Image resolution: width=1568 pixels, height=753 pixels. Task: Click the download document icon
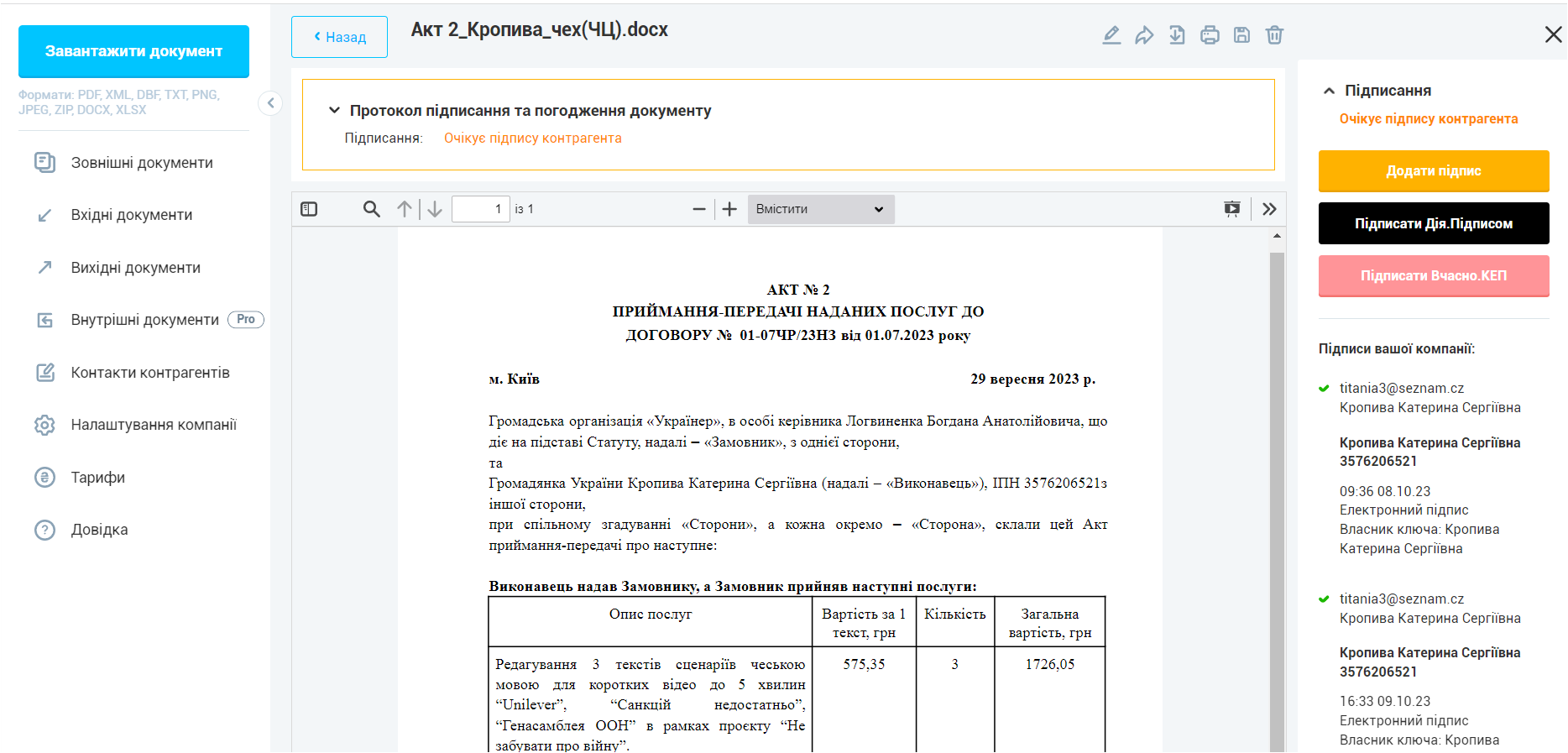(1177, 35)
